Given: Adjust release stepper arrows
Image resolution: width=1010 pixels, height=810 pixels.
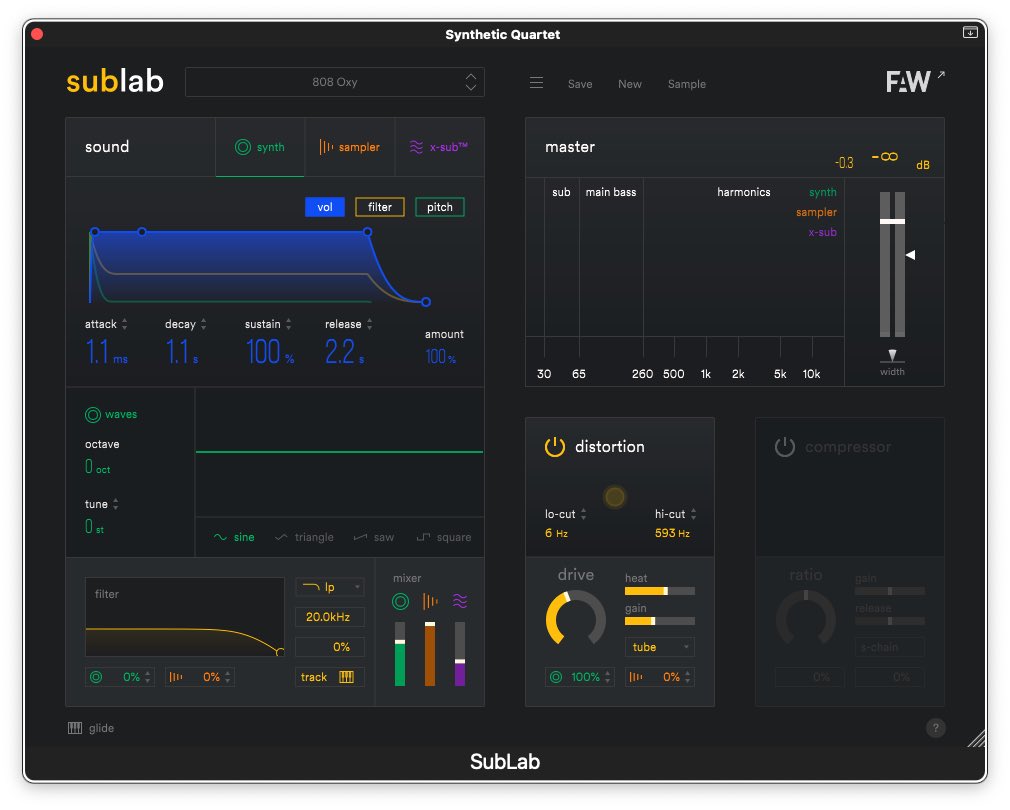Looking at the screenshot, I should coord(369,324).
